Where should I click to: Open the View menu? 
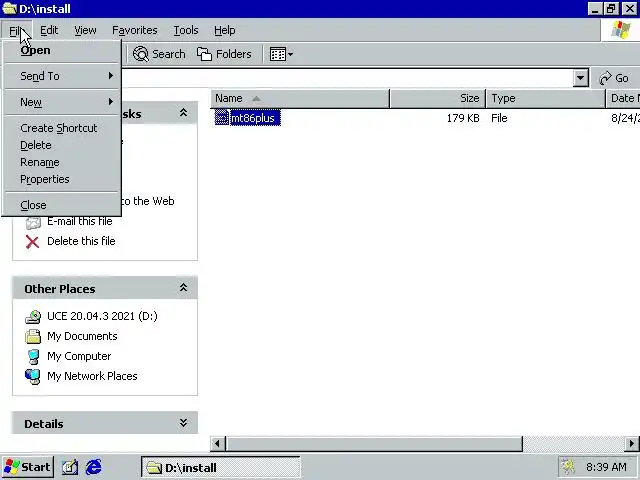coord(85,30)
